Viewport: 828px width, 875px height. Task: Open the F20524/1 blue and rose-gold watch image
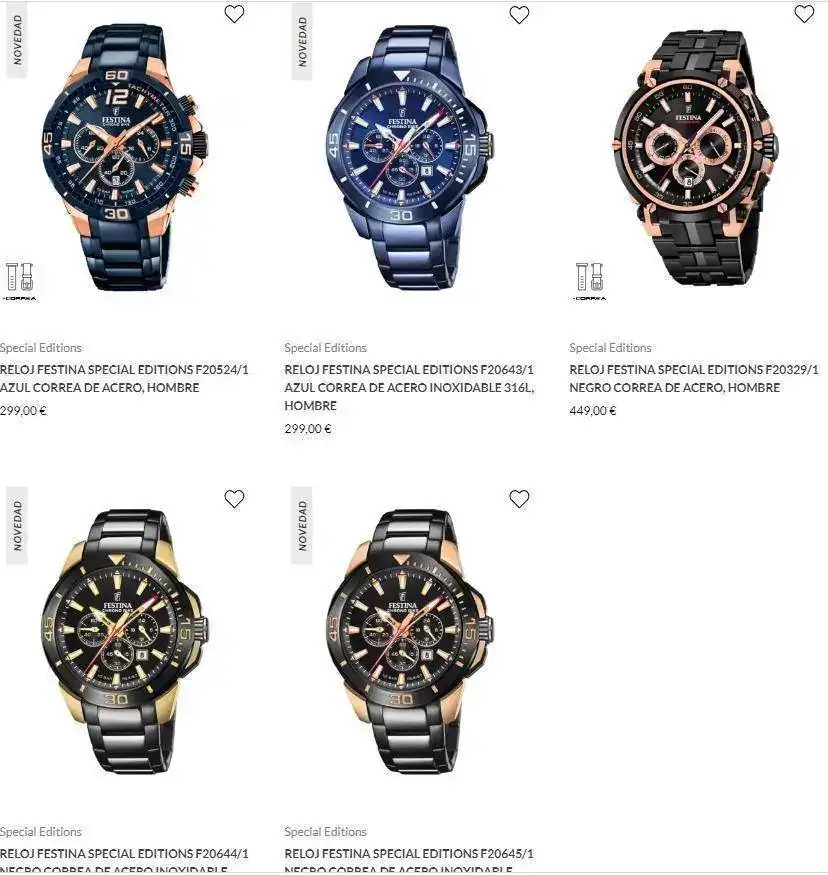126,156
